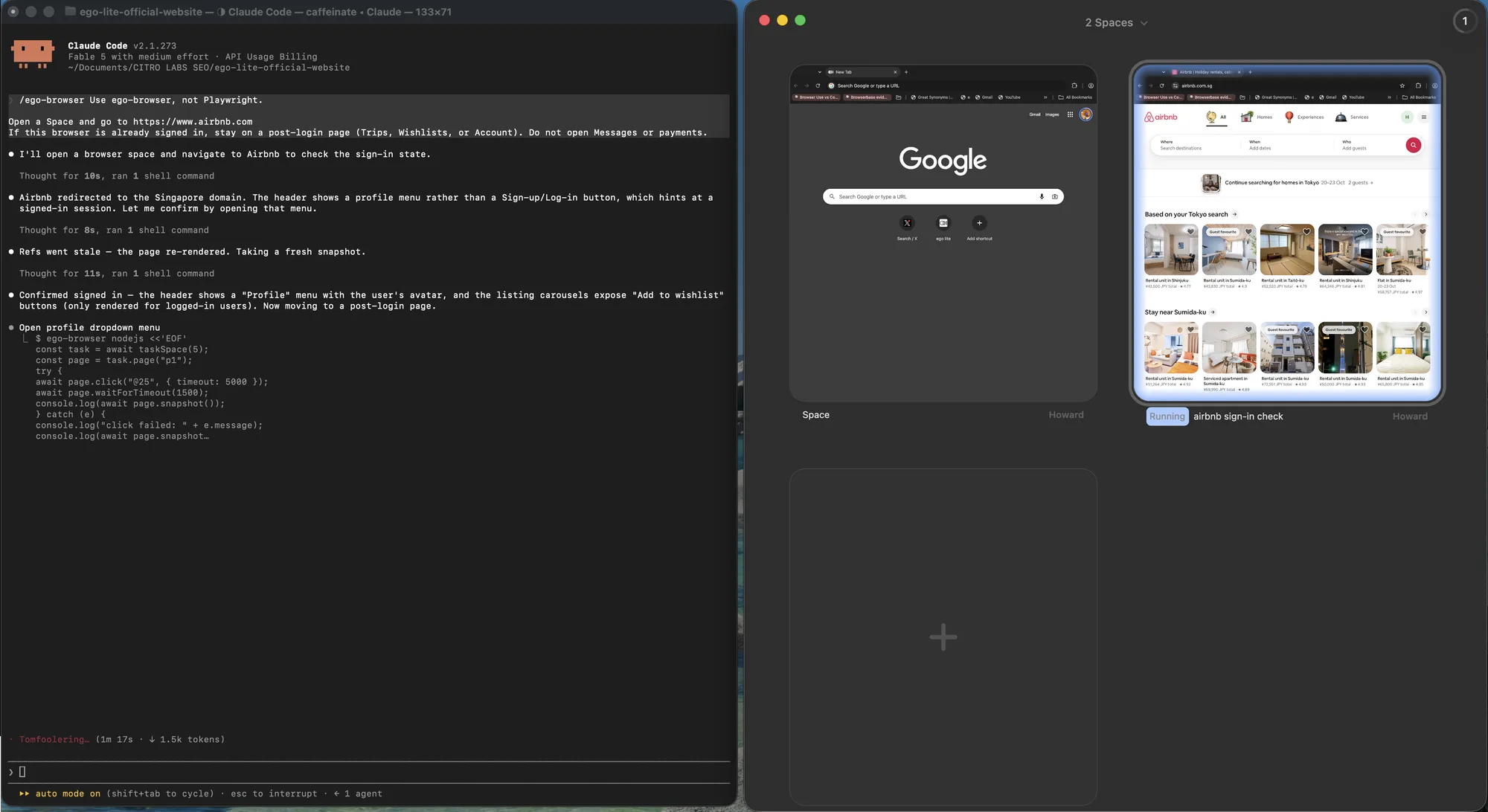Click the terminal title "ego-lite-official-website"
Screen dimensions: 1488x812
(x=141, y=12)
